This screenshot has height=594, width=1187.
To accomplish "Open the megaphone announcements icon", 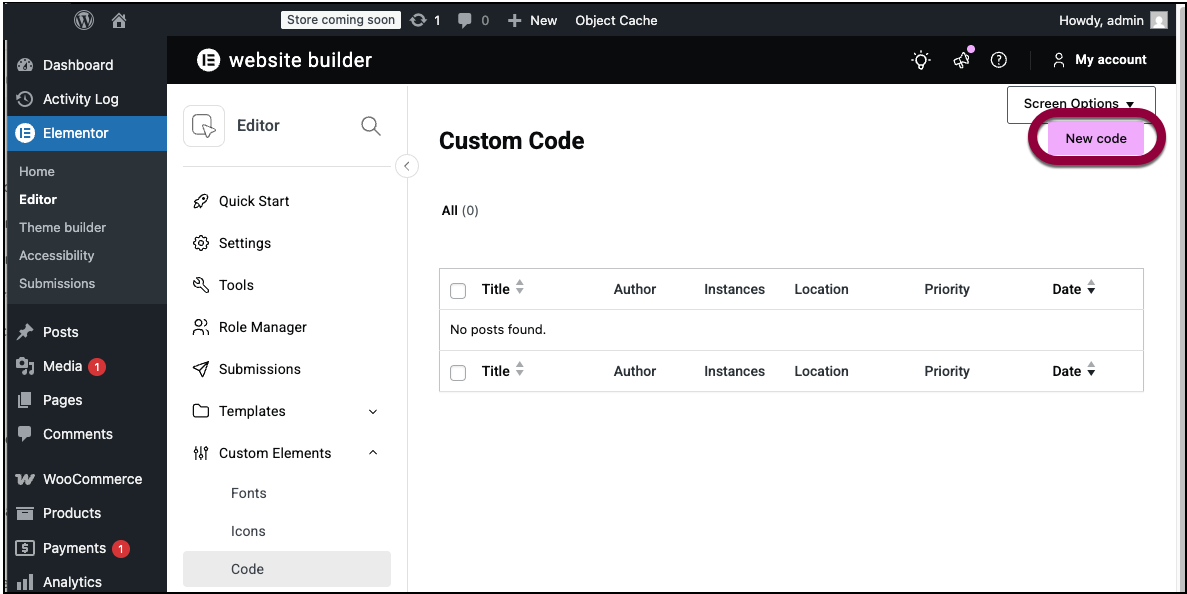I will (961, 60).
